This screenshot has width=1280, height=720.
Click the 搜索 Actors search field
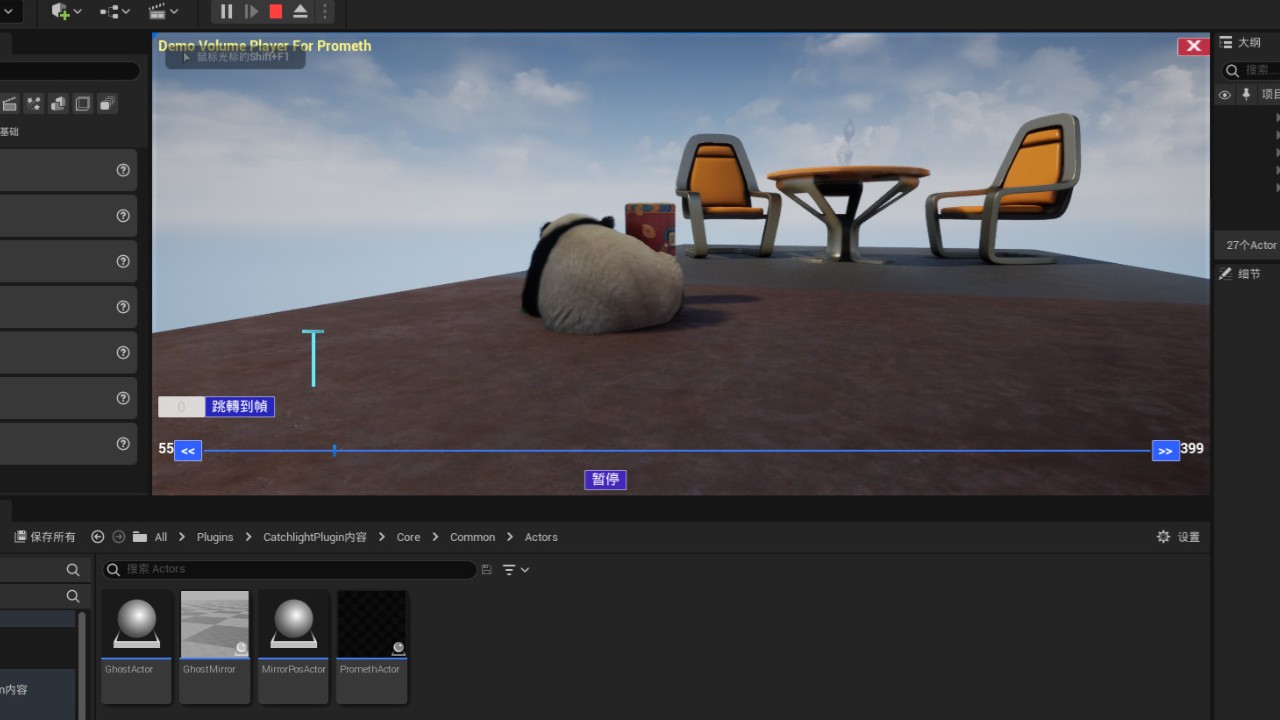[290, 569]
